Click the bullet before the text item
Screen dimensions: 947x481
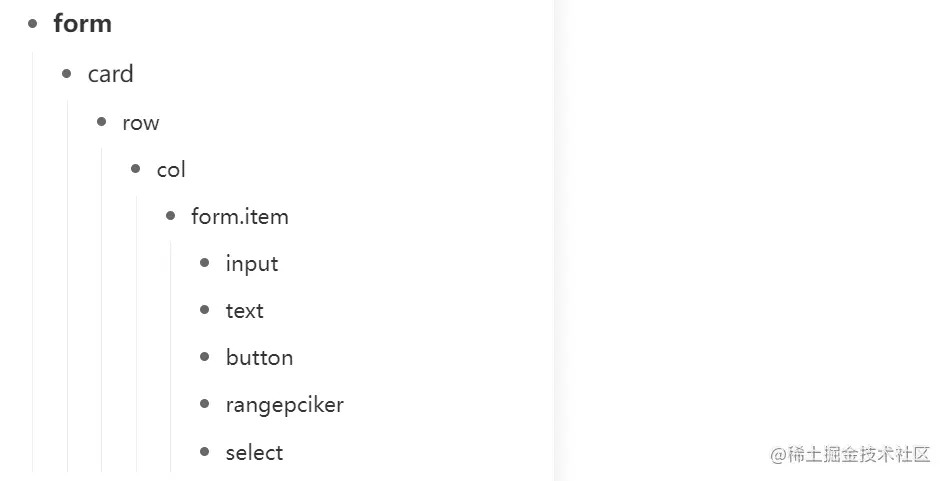205,310
